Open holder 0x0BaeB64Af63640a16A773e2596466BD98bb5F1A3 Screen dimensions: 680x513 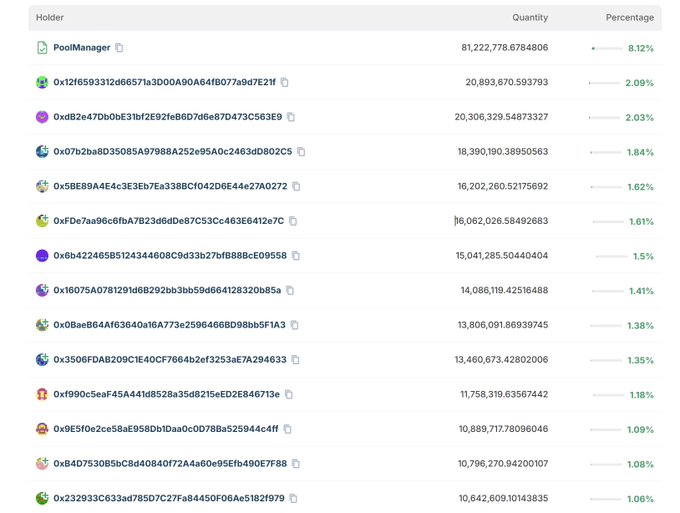[x=170, y=325]
